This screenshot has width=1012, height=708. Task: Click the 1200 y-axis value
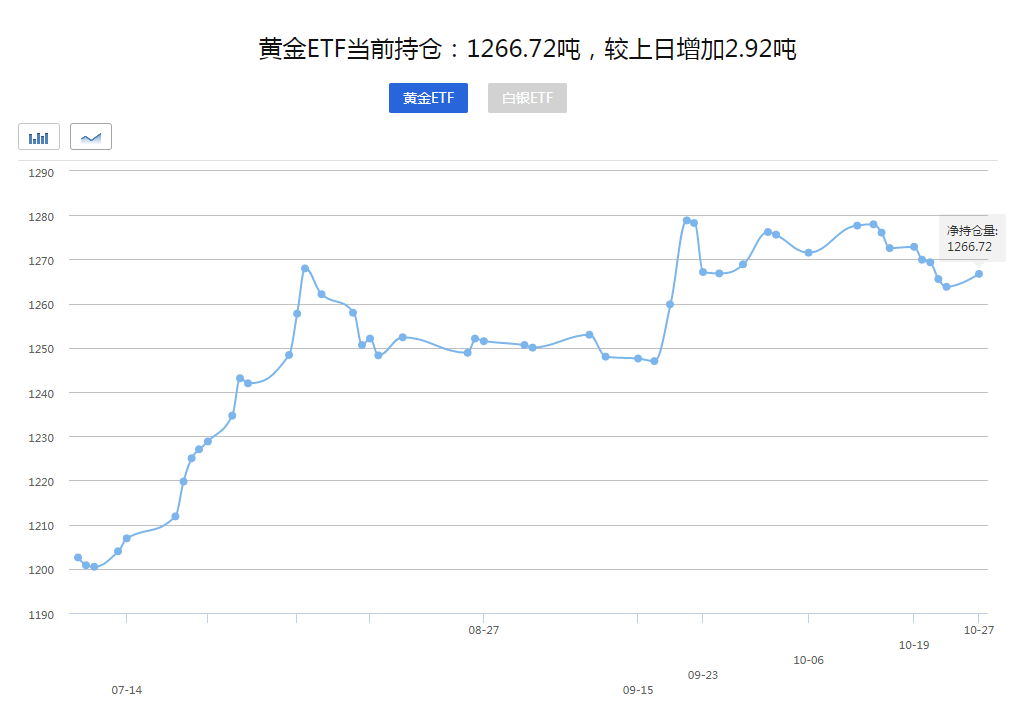(41, 570)
